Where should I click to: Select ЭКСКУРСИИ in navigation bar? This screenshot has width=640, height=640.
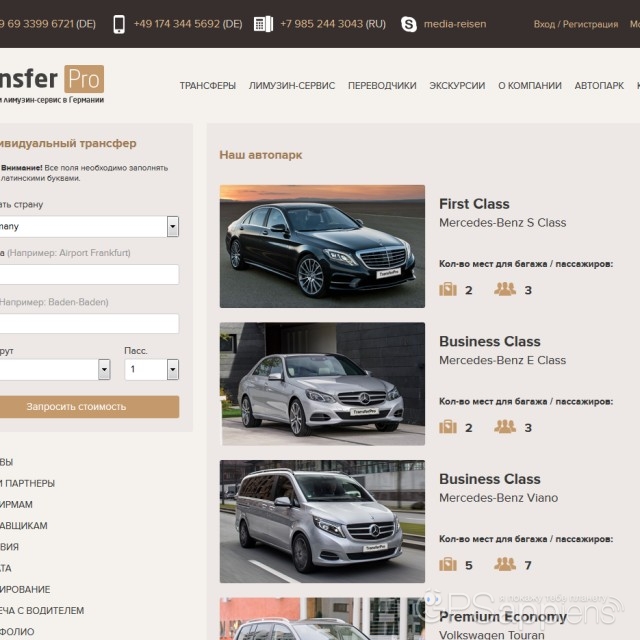[x=457, y=86]
